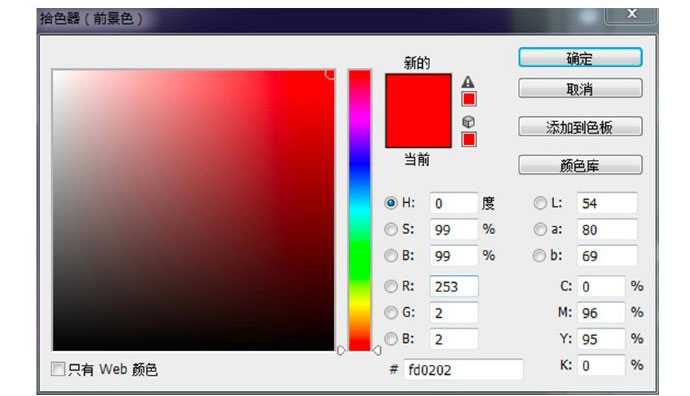
Task: Enable the 只有 Web 颜色 checkbox
Action: click(x=58, y=369)
